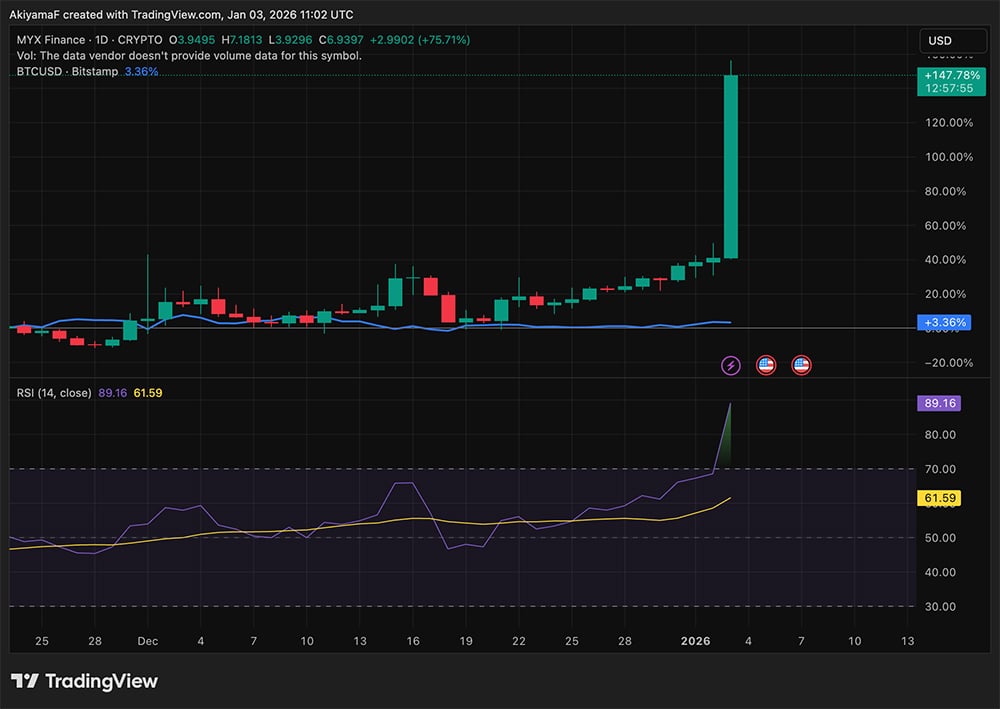Click the green +147.78% price label
The image size is (1000, 709).
pyautogui.click(x=952, y=75)
